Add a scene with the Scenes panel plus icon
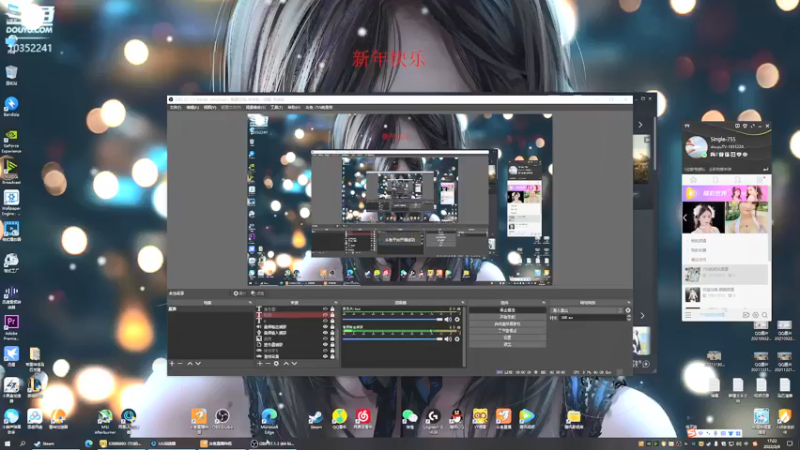Screen dimensions: 800x450 point(172,364)
